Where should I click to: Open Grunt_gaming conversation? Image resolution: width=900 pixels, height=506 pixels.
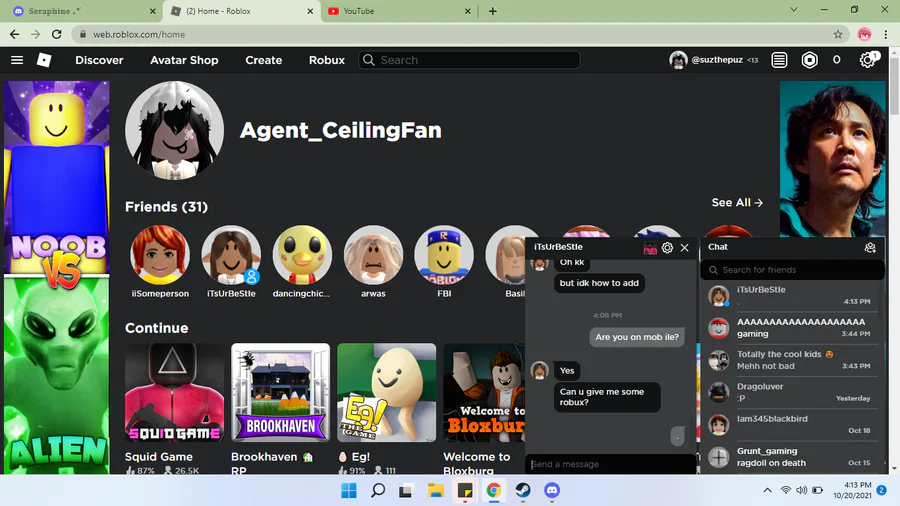click(x=792, y=457)
